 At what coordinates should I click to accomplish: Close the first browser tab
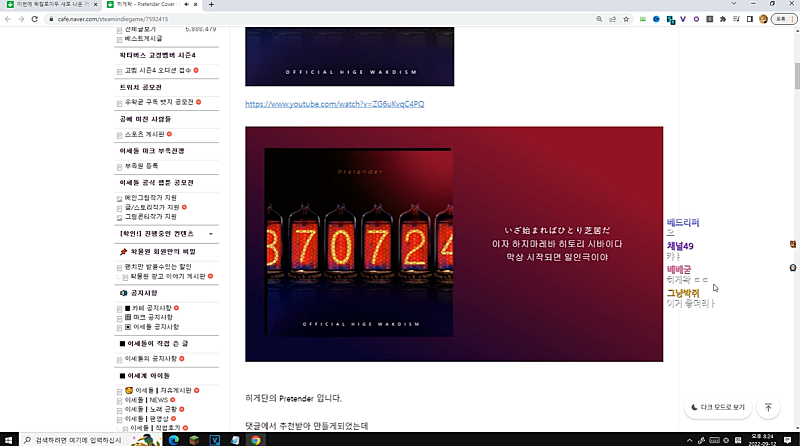tap(95, 4)
